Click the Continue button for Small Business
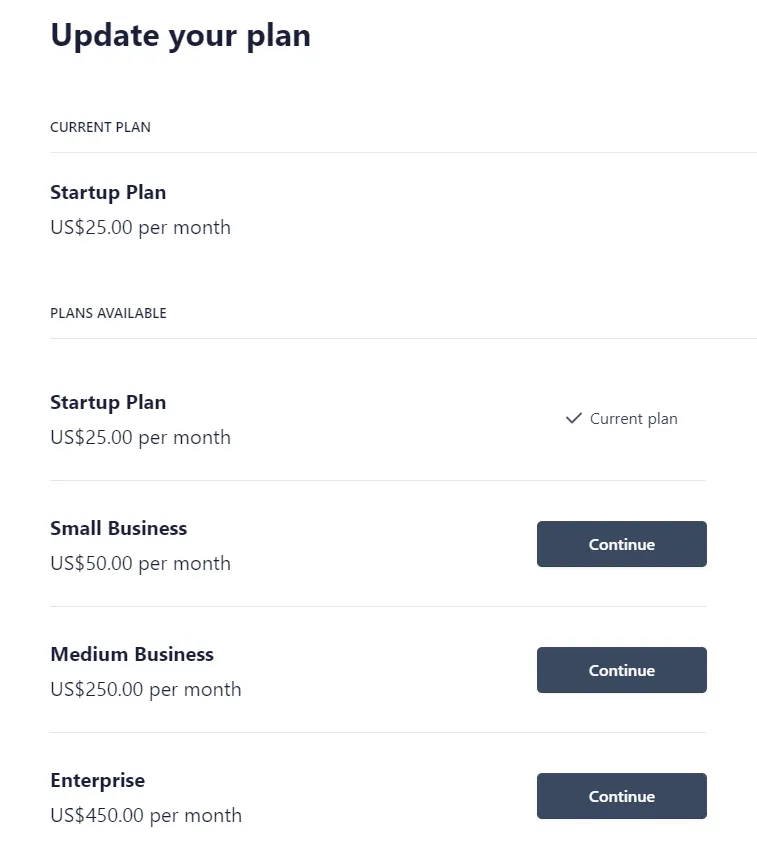757x850 pixels. pos(621,544)
